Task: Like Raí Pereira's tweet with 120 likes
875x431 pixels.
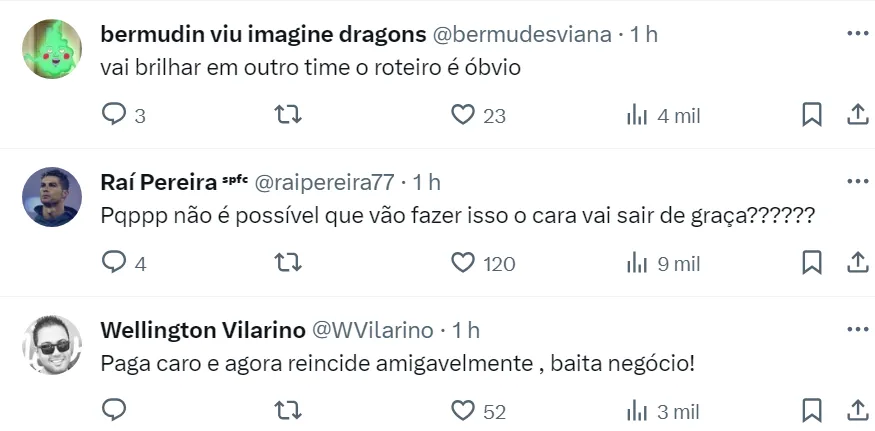Action: point(462,263)
